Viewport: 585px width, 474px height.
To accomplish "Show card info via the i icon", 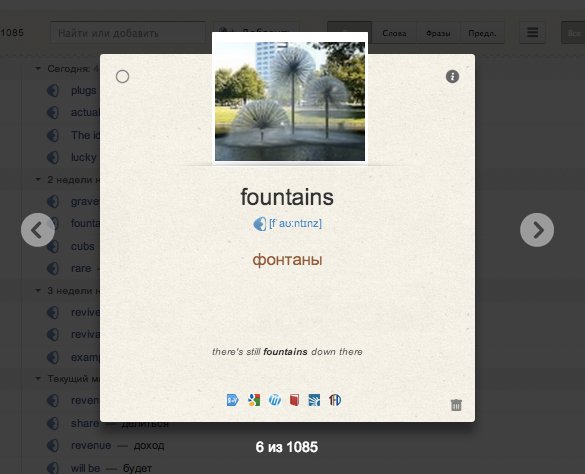I will [x=452, y=77].
